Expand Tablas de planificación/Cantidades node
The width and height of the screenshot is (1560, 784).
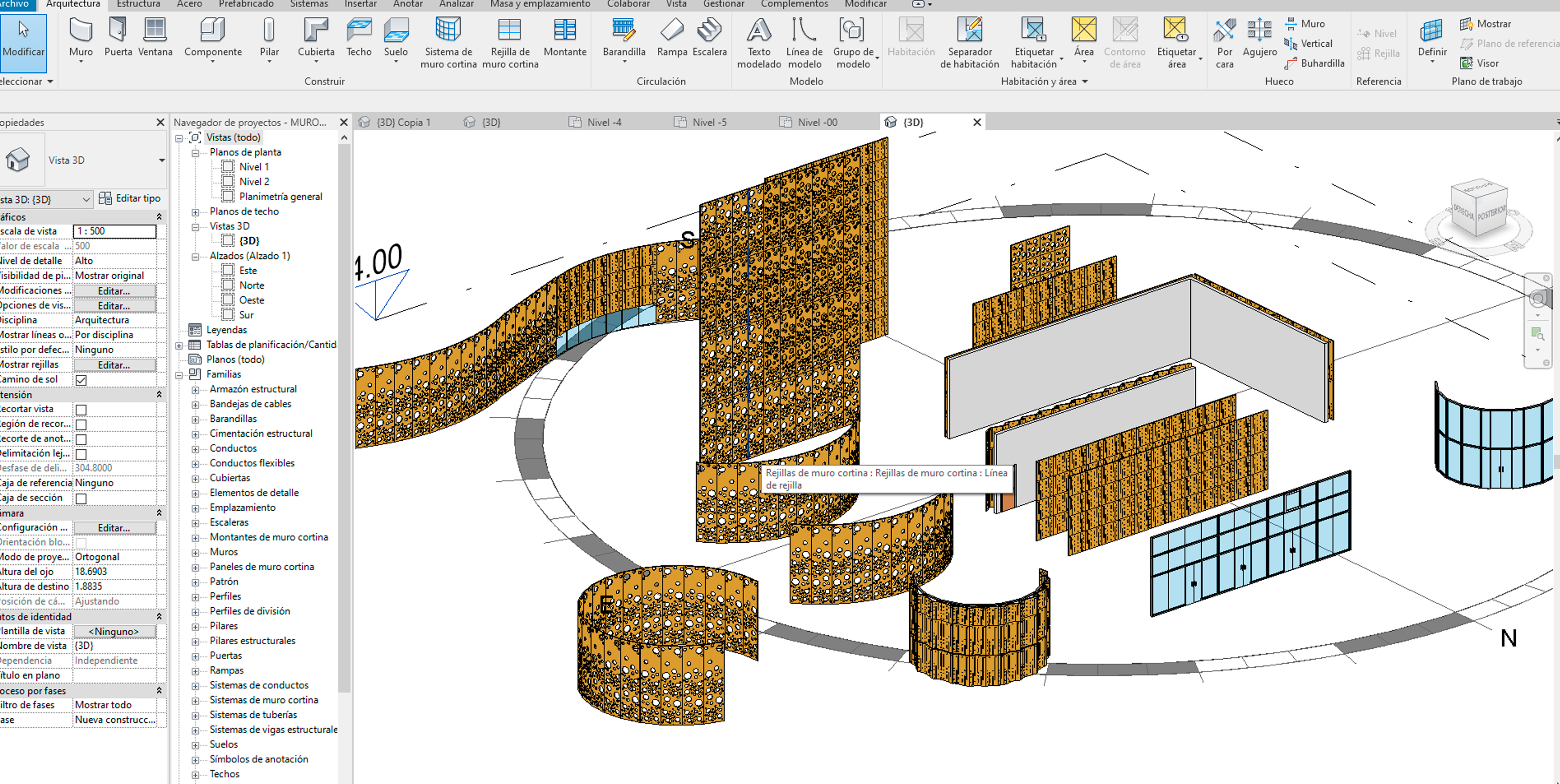pyautogui.click(x=179, y=345)
